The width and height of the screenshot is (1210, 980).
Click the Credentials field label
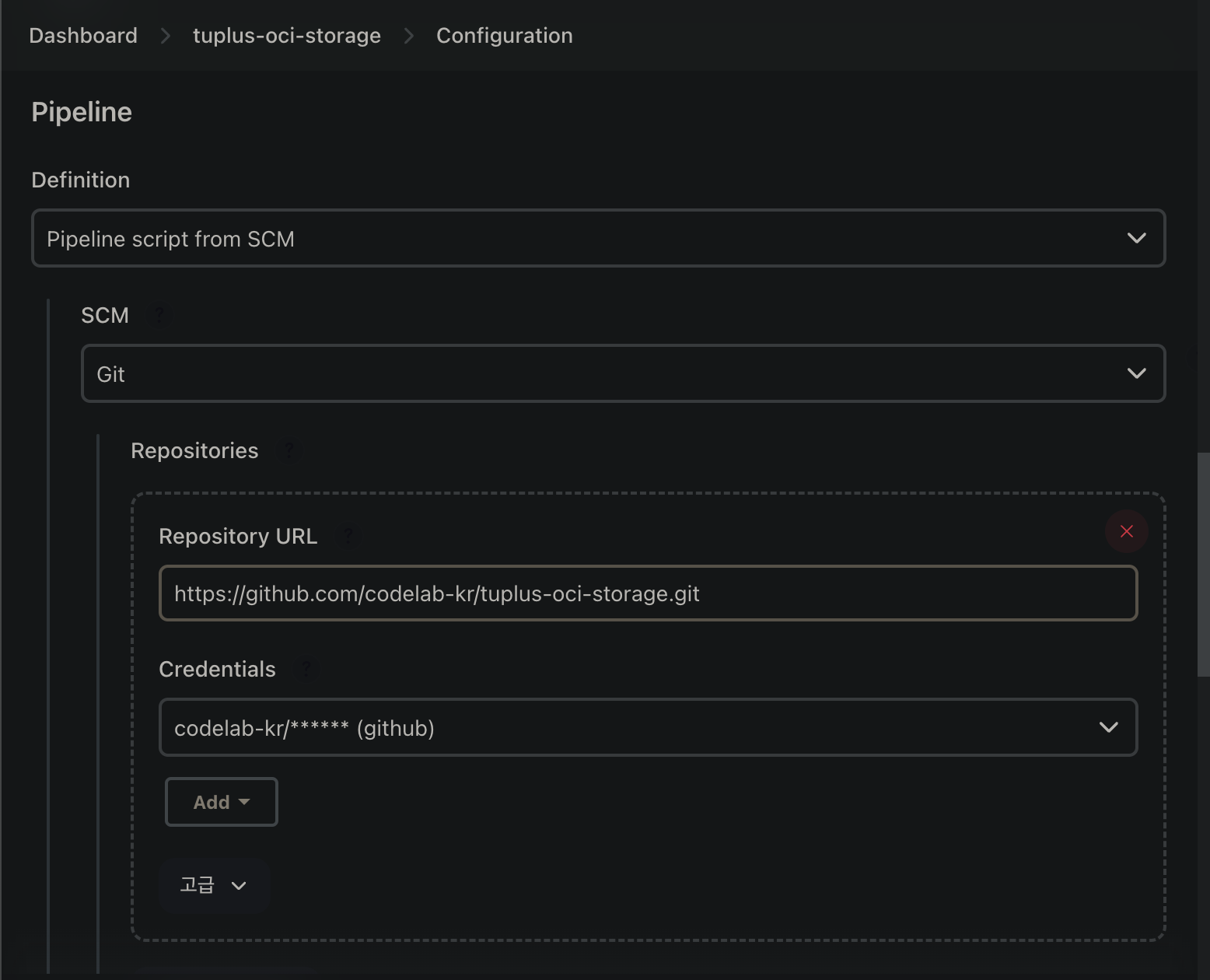tap(217, 669)
